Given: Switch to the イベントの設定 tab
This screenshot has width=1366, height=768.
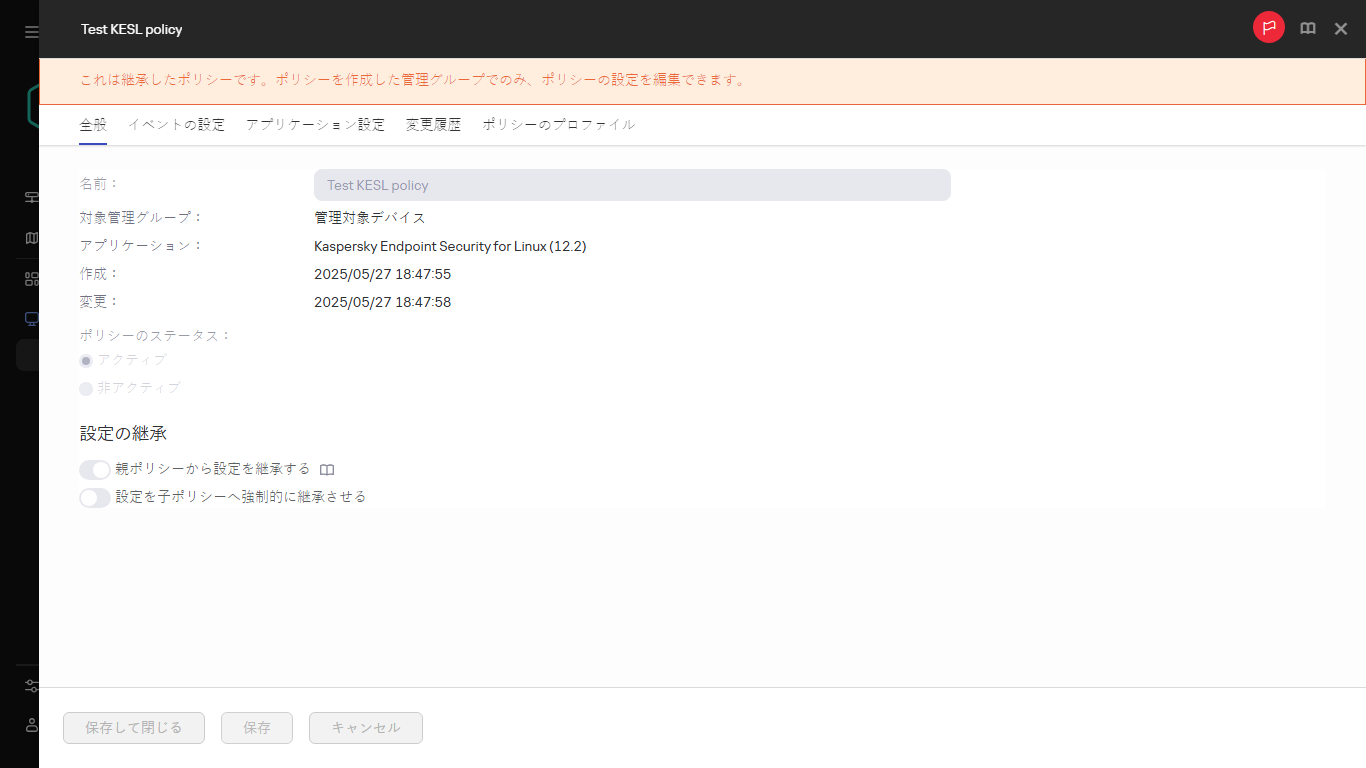Looking at the screenshot, I should (x=176, y=125).
